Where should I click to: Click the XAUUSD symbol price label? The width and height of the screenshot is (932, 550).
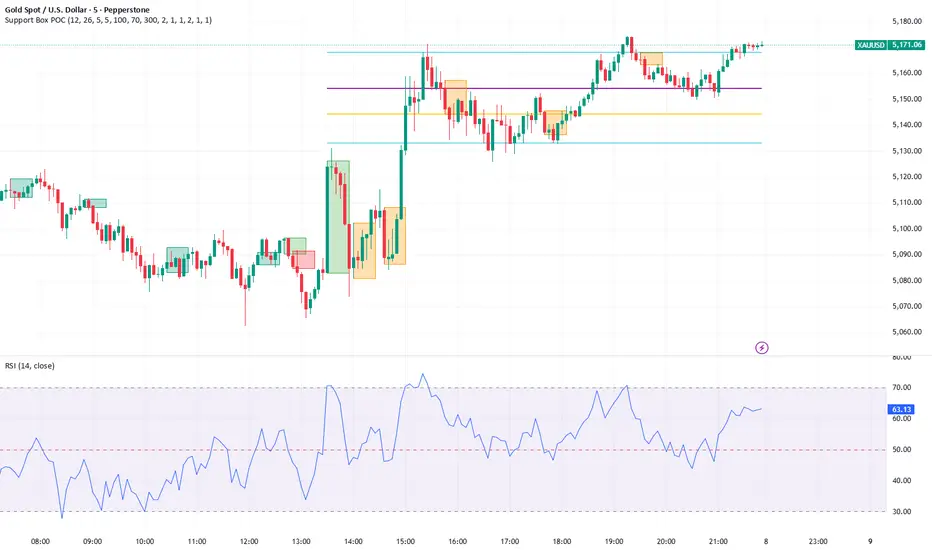(x=871, y=45)
